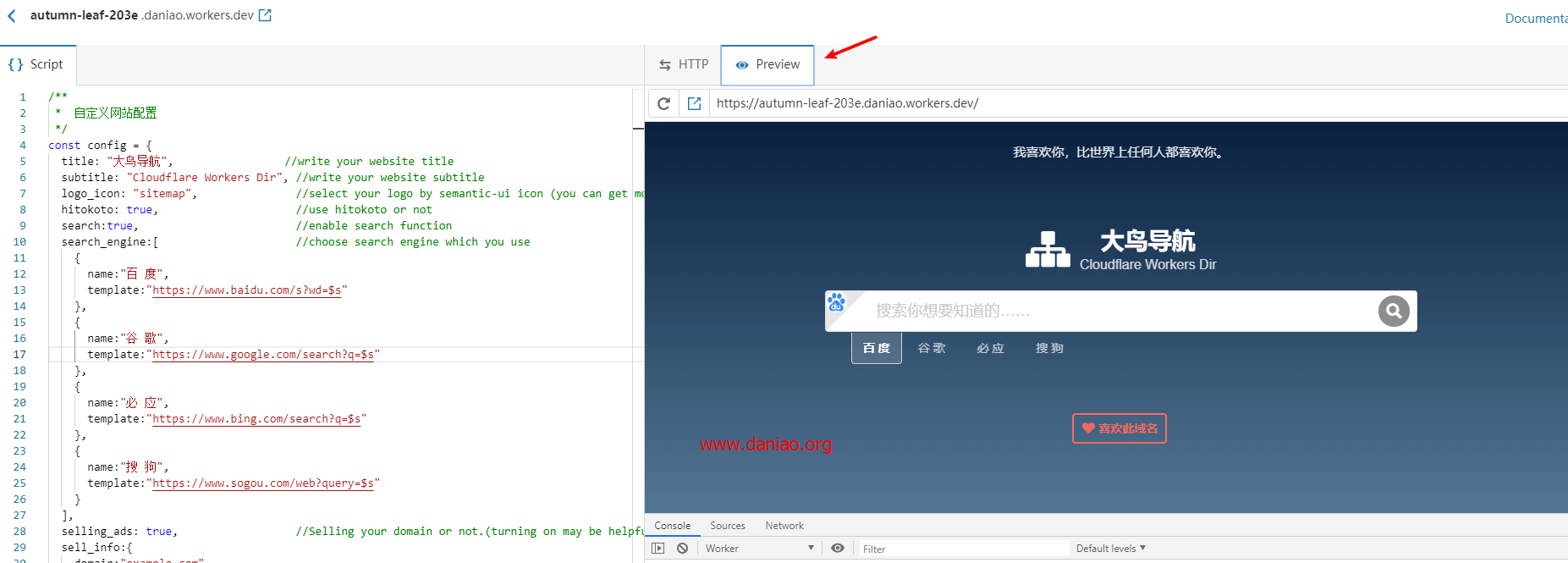Open the Worker context dropdown
This screenshot has width=1568, height=563.
[x=759, y=549]
